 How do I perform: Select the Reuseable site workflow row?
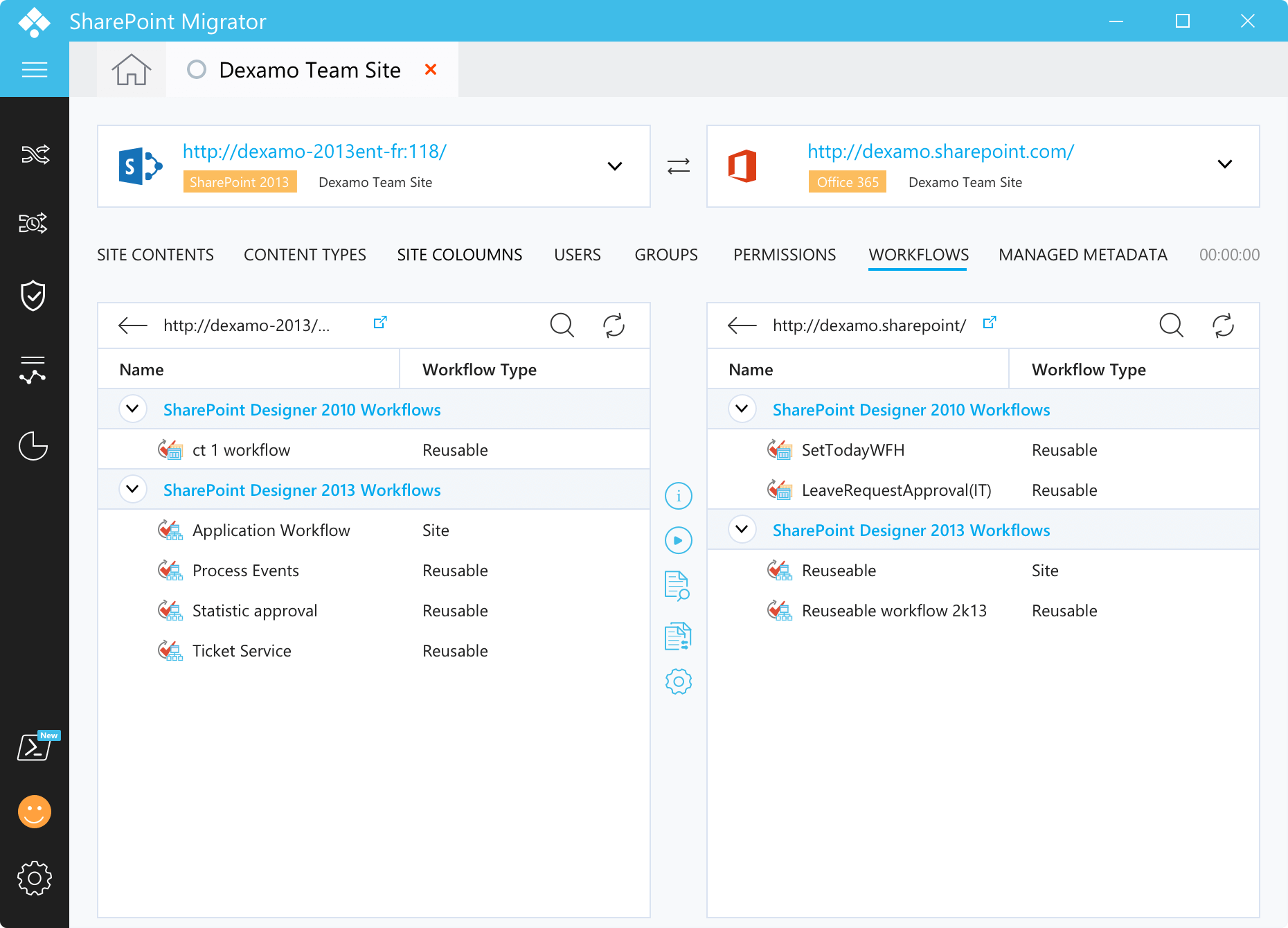tap(983, 571)
